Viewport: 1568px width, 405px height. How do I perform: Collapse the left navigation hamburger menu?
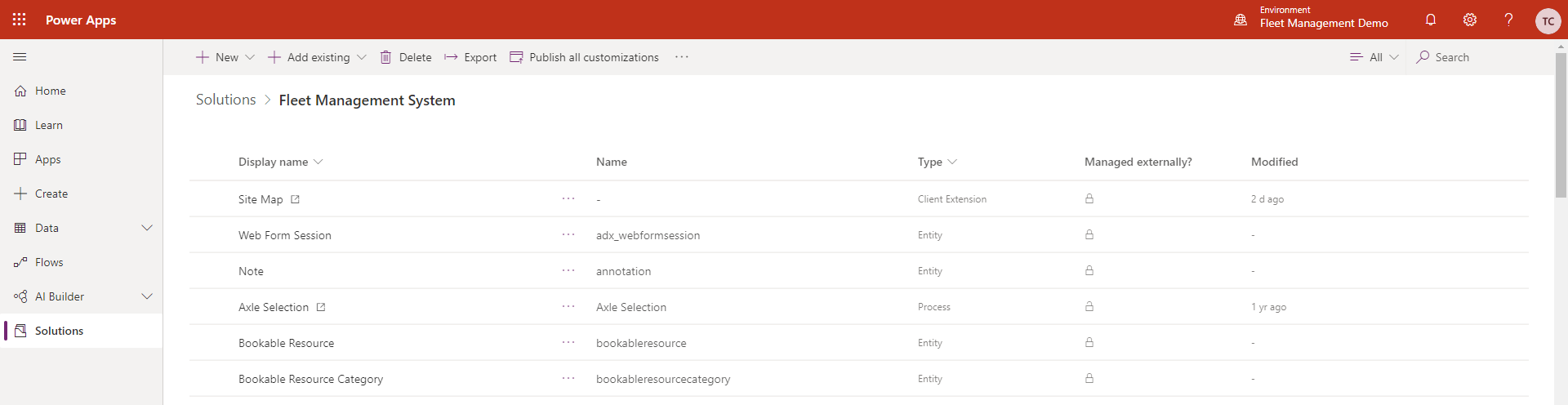pyautogui.click(x=20, y=57)
